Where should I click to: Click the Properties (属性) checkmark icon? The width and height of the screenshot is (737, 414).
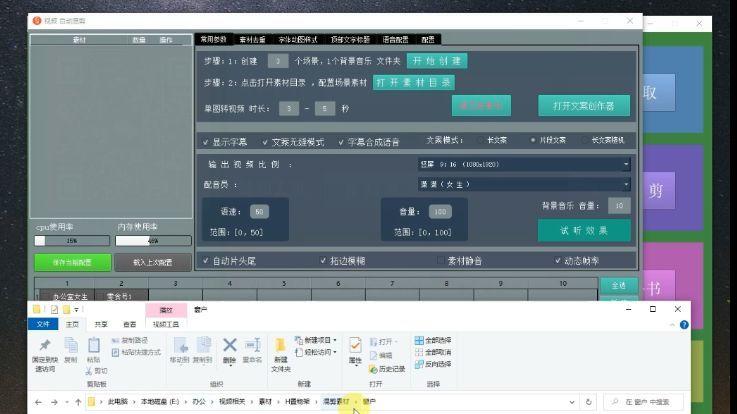click(355, 345)
